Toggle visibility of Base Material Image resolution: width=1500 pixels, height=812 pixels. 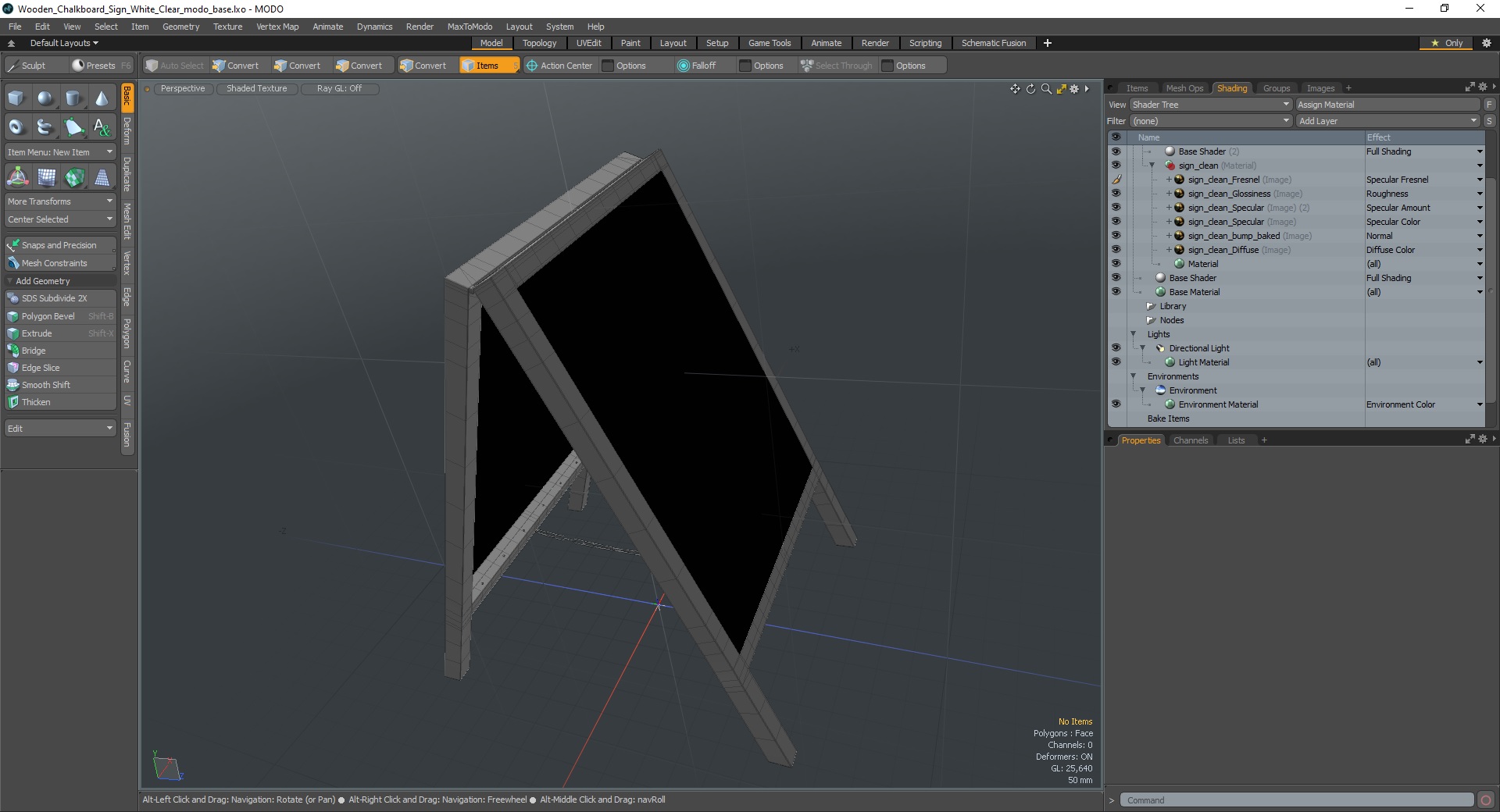1116,292
